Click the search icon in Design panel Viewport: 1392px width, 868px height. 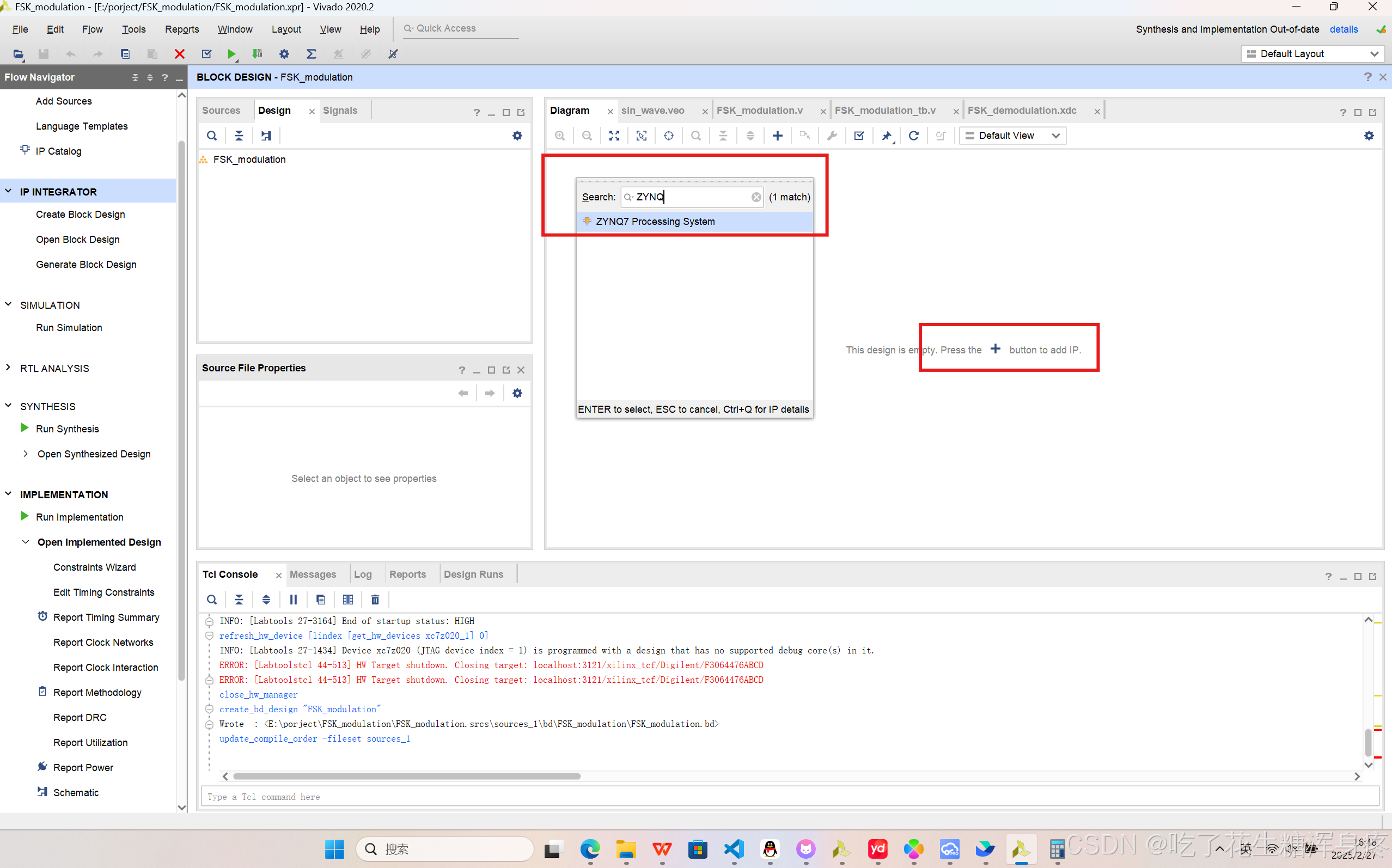(x=212, y=136)
